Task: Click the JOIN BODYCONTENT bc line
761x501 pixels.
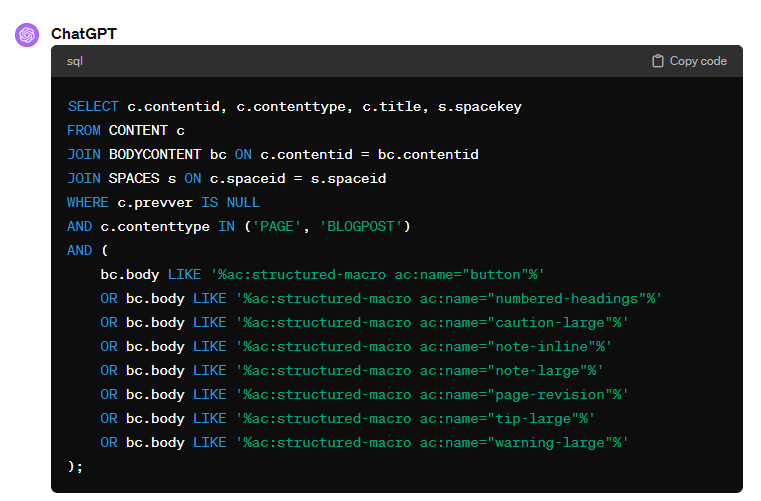Action: [272, 154]
